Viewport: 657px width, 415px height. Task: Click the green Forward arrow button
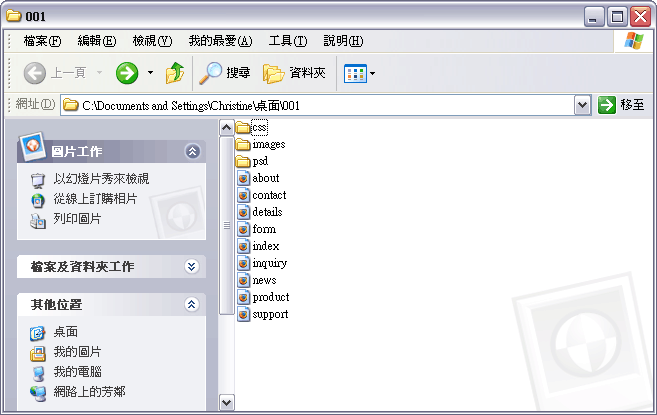[127, 73]
